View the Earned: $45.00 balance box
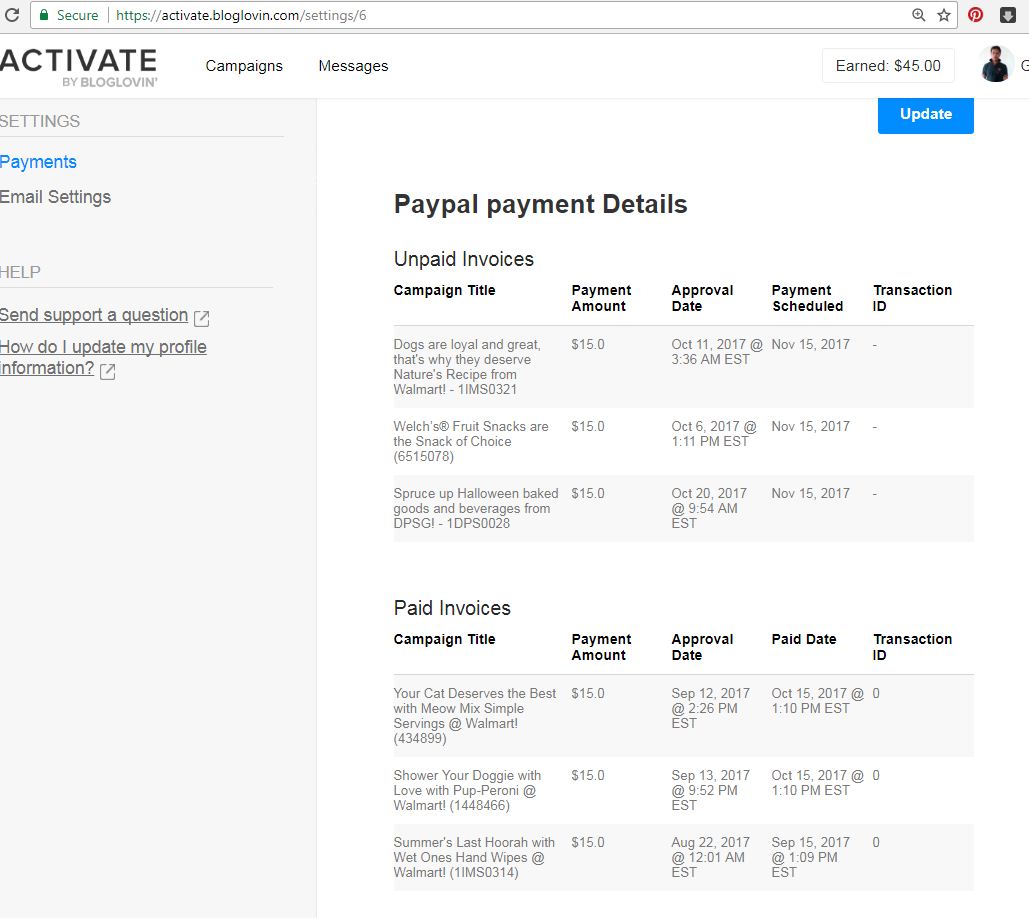 (888, 66)
